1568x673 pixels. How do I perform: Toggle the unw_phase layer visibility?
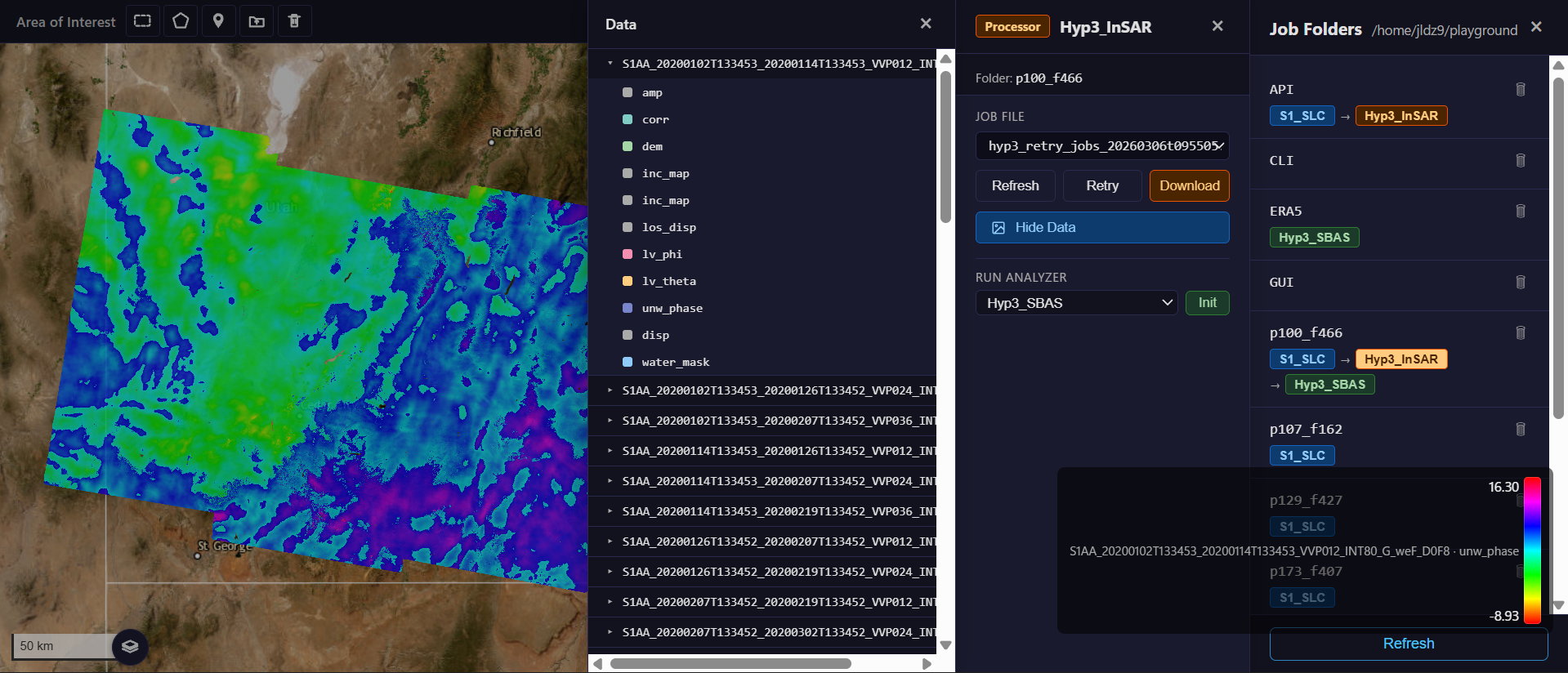(x=628, y=308)
